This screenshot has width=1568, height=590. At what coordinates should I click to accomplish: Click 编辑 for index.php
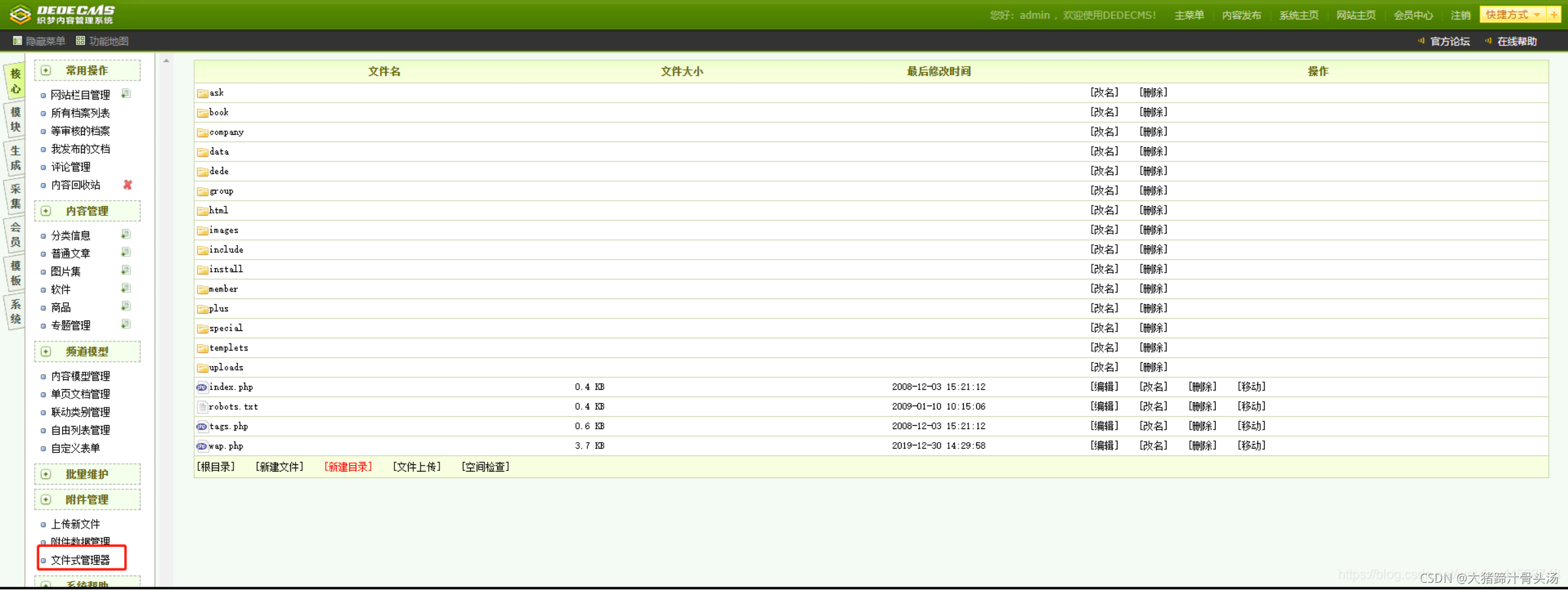pos(1104,387)
